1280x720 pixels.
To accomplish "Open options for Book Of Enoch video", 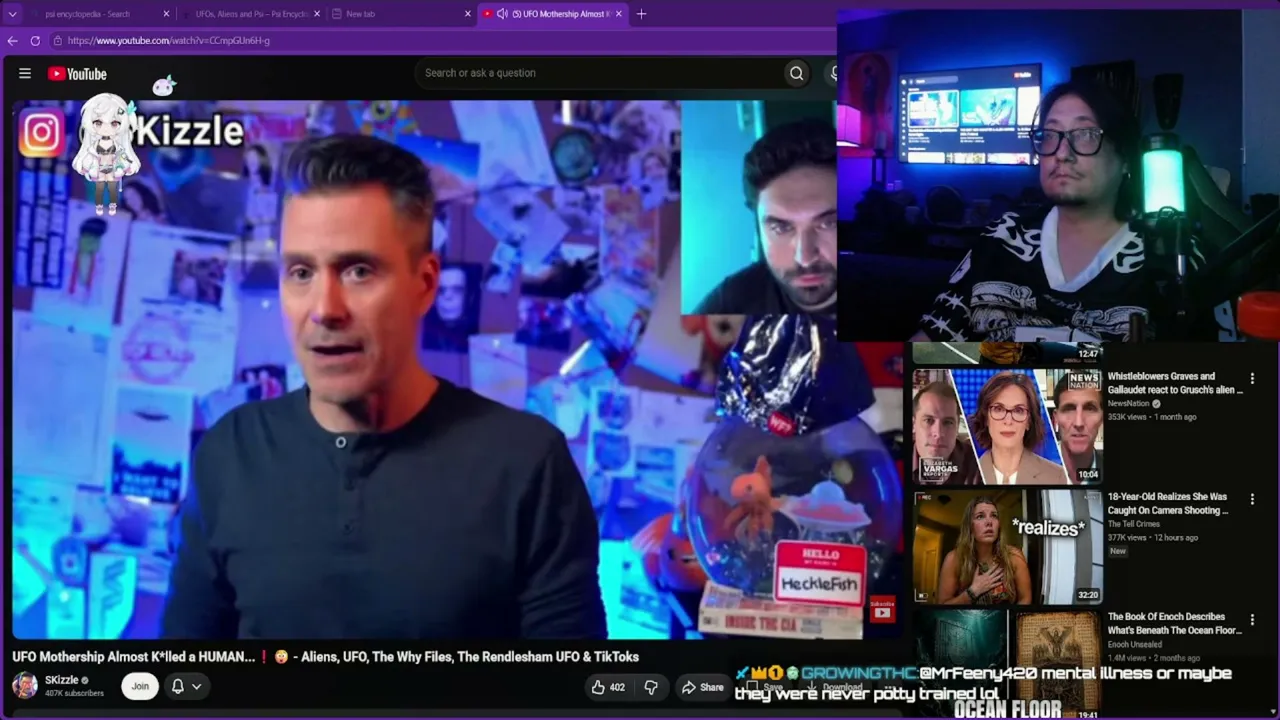I will [x=1252, y=619].
